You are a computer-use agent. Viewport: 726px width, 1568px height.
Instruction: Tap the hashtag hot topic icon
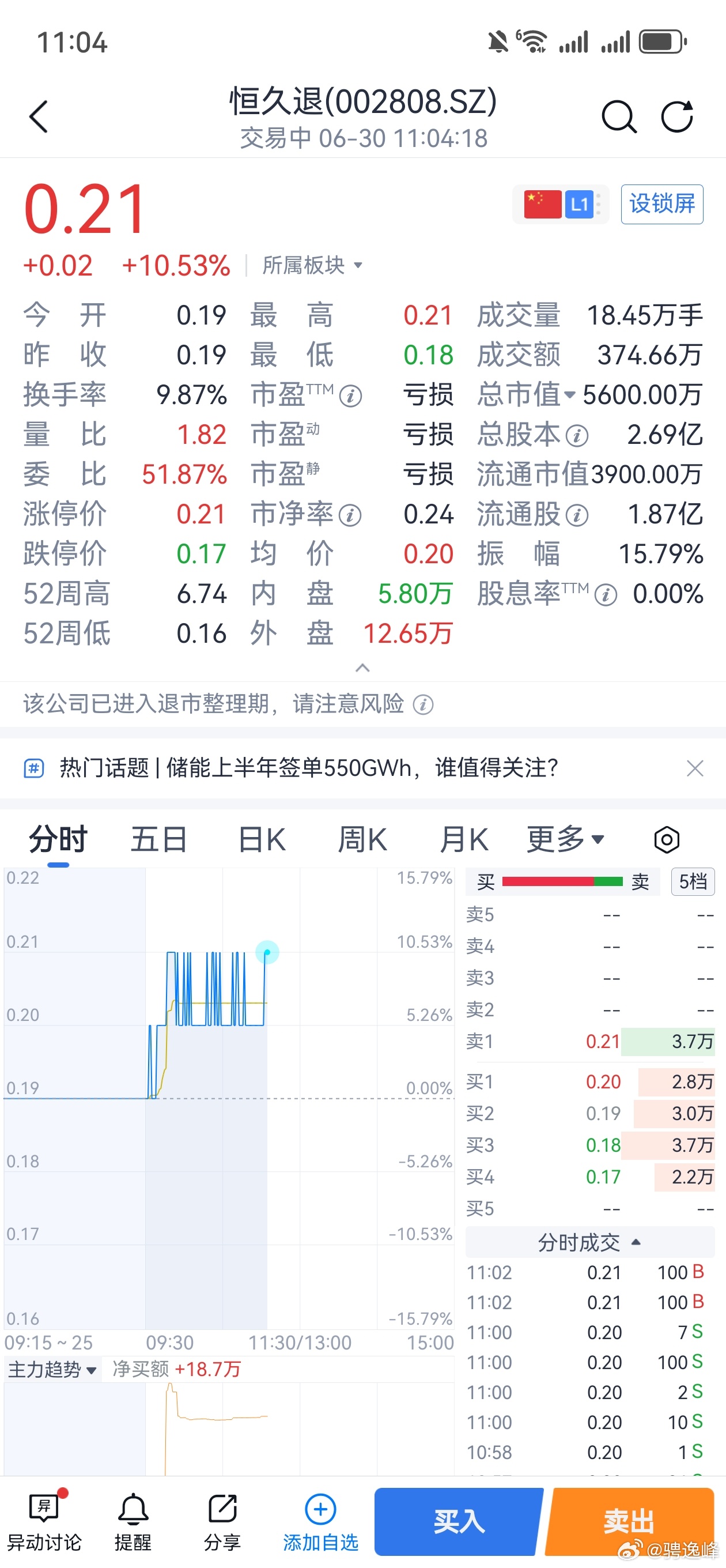tap(34, 768)
